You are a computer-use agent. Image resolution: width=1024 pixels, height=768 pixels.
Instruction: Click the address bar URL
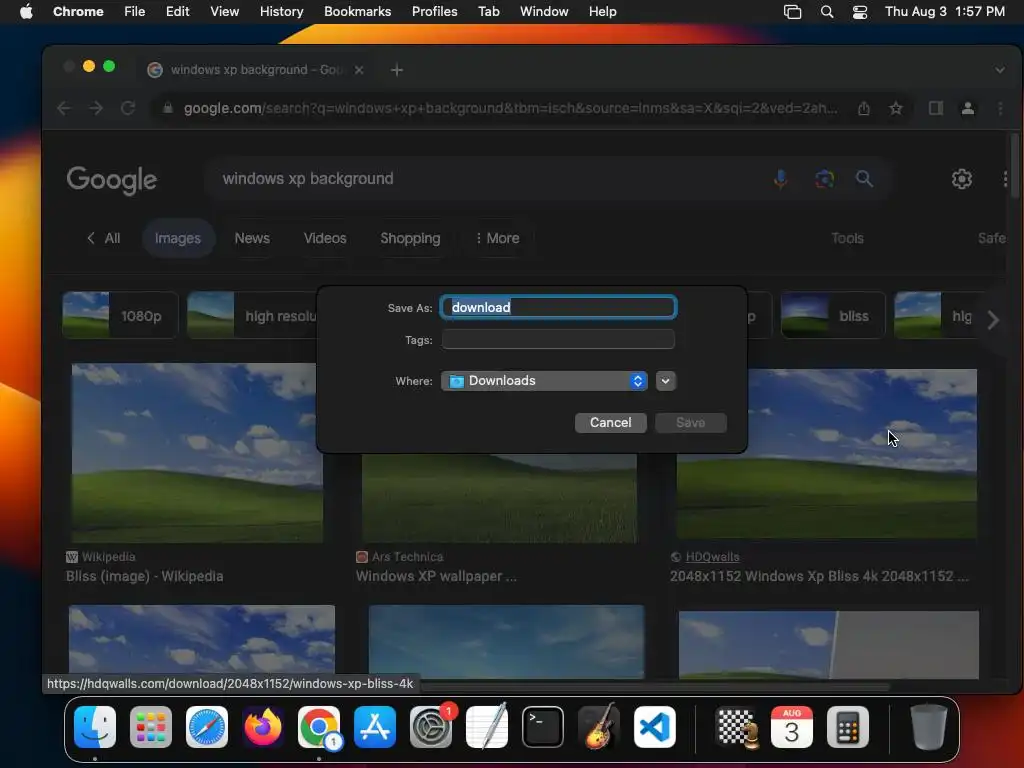click(x=510, y=108)
